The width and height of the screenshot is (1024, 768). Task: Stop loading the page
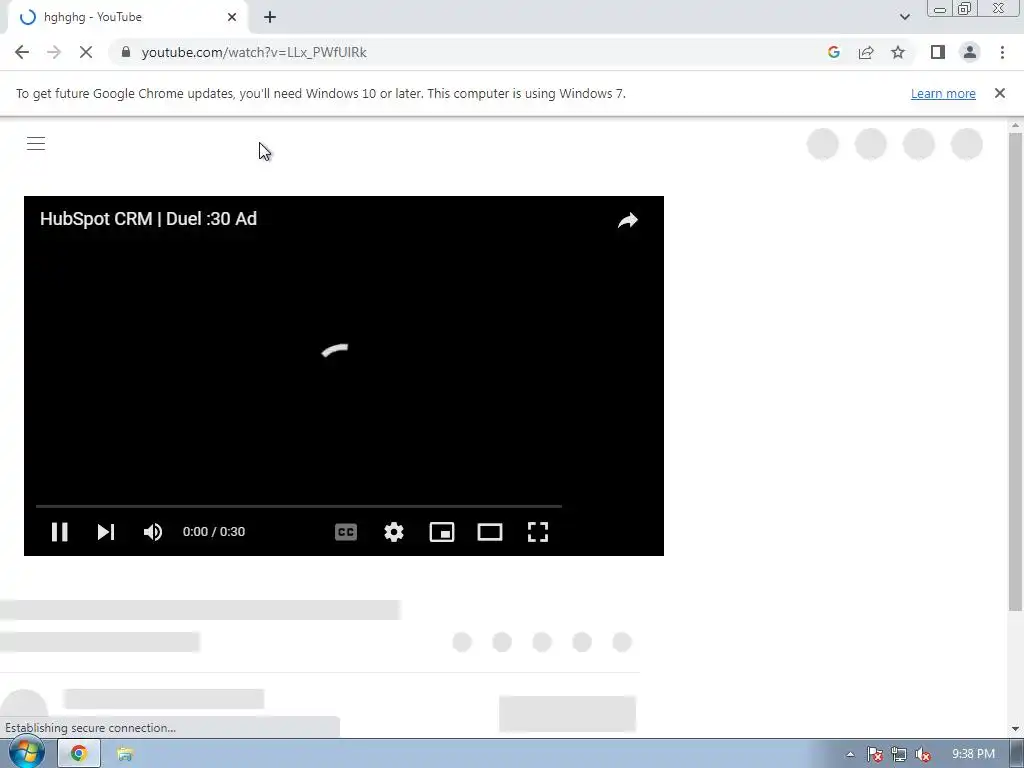tap(86, 52)
